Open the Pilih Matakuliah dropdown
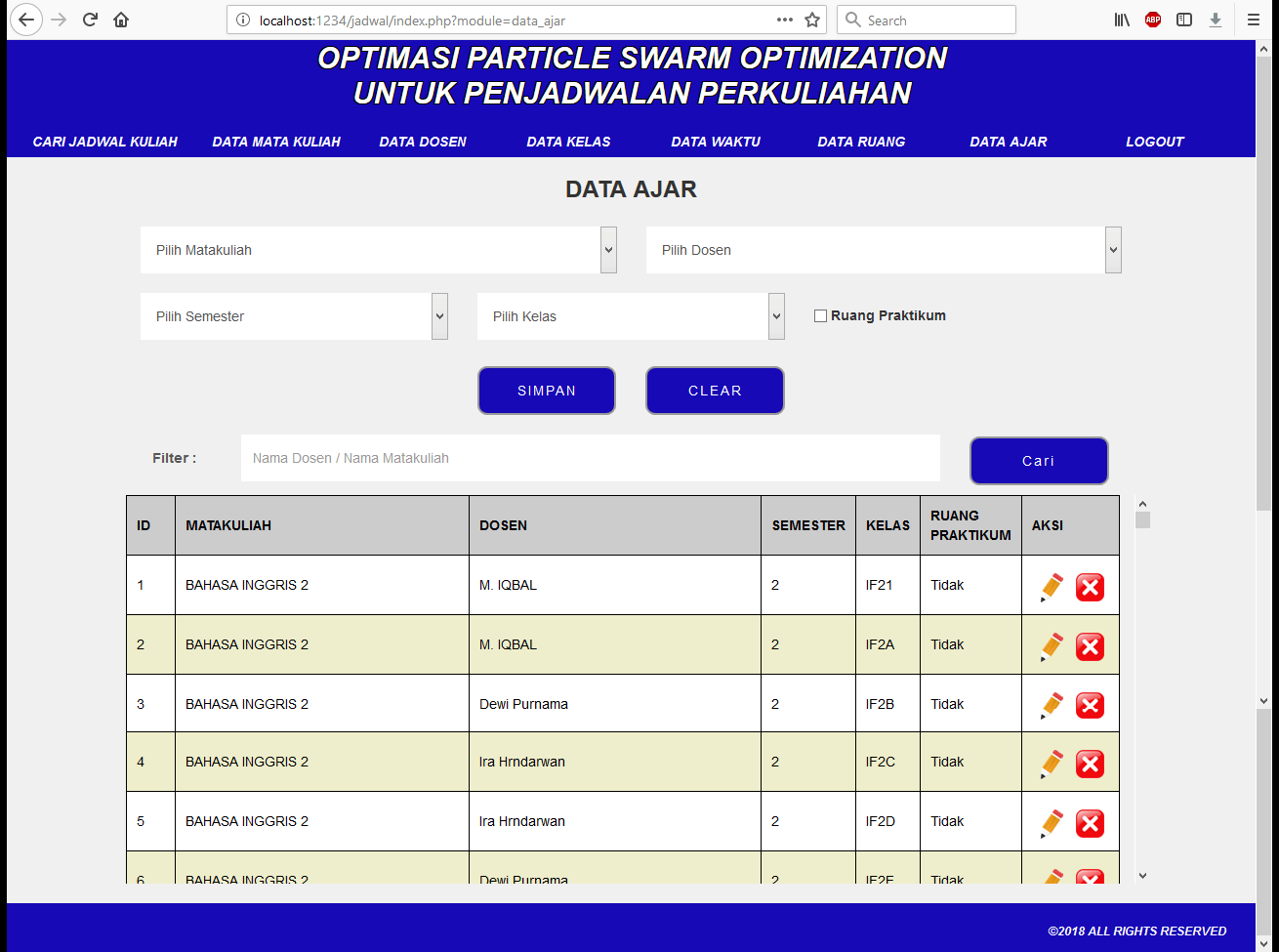 tap(378, 250)
